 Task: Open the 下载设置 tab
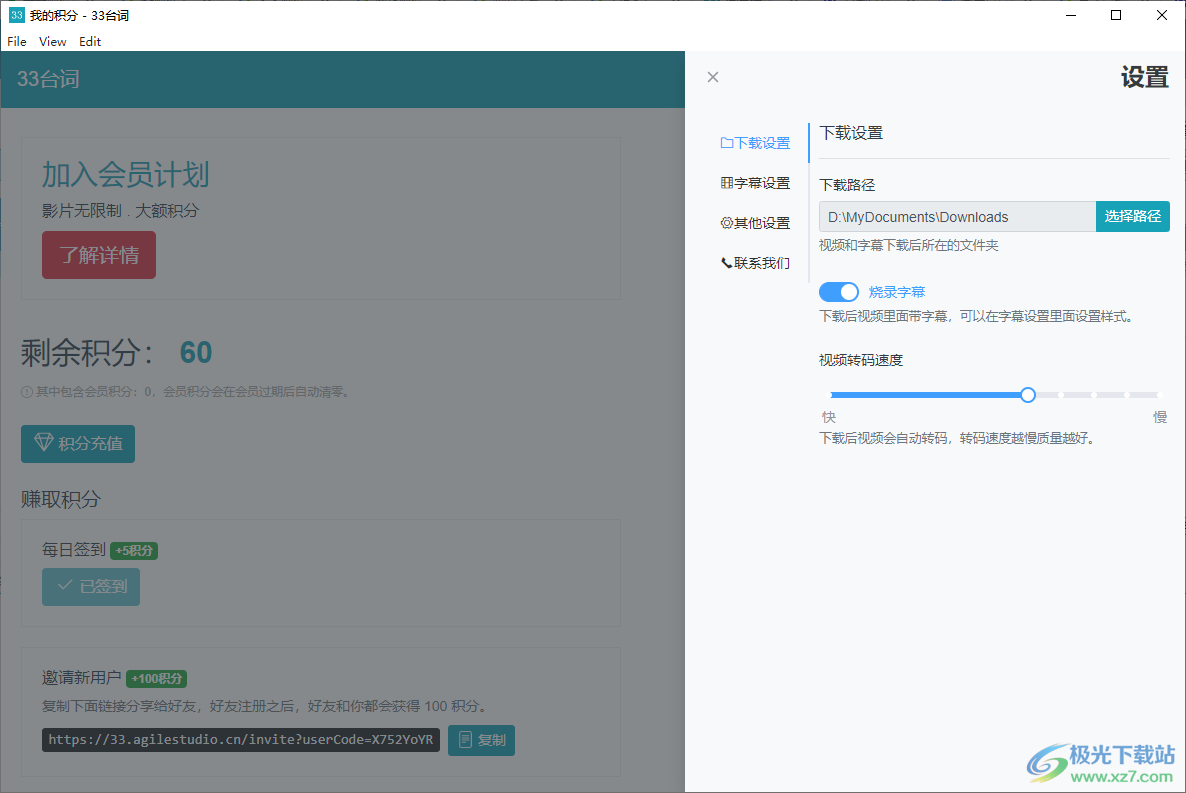click(755, 143)
